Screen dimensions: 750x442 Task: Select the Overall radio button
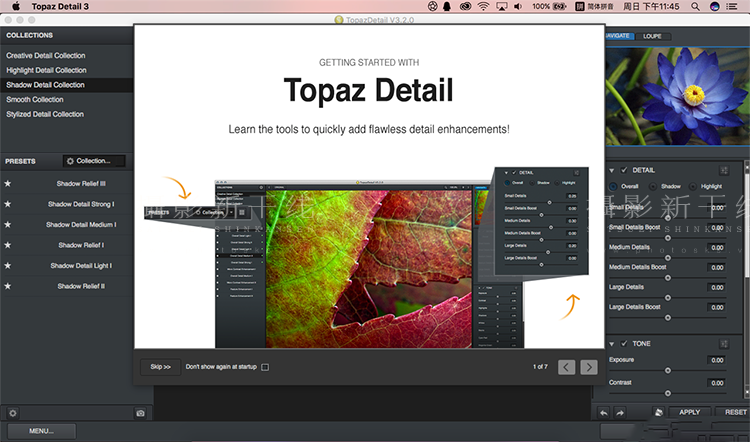[613, 186]
